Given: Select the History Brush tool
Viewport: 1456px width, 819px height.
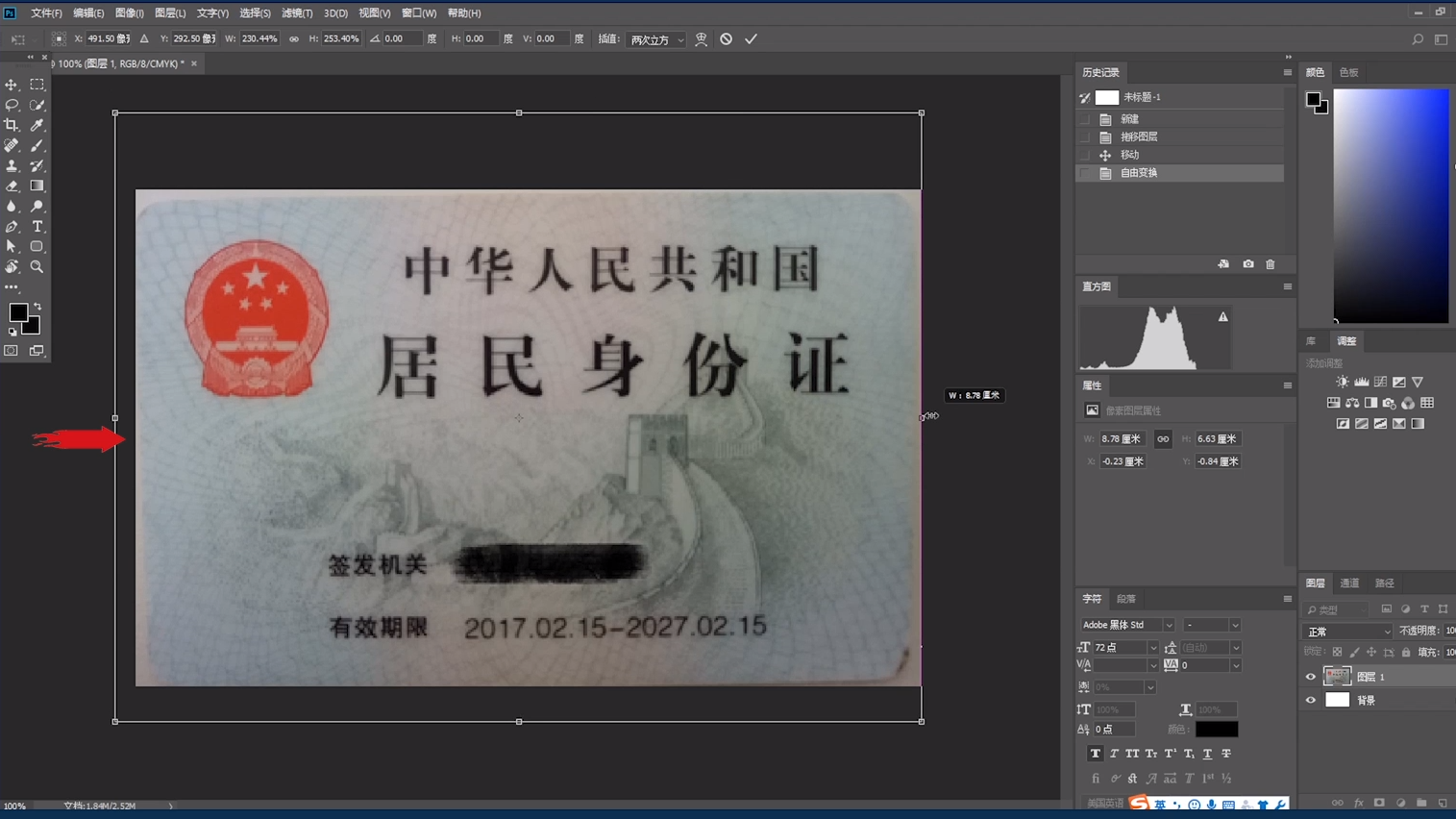Looking at the screenshot, I should (x=37, y=165).
